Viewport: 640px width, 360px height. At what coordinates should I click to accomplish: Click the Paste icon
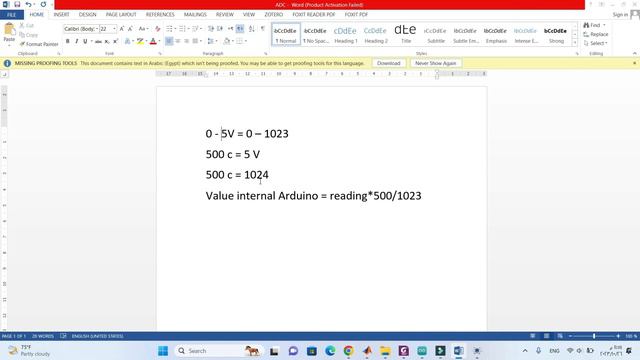[9, 29]
